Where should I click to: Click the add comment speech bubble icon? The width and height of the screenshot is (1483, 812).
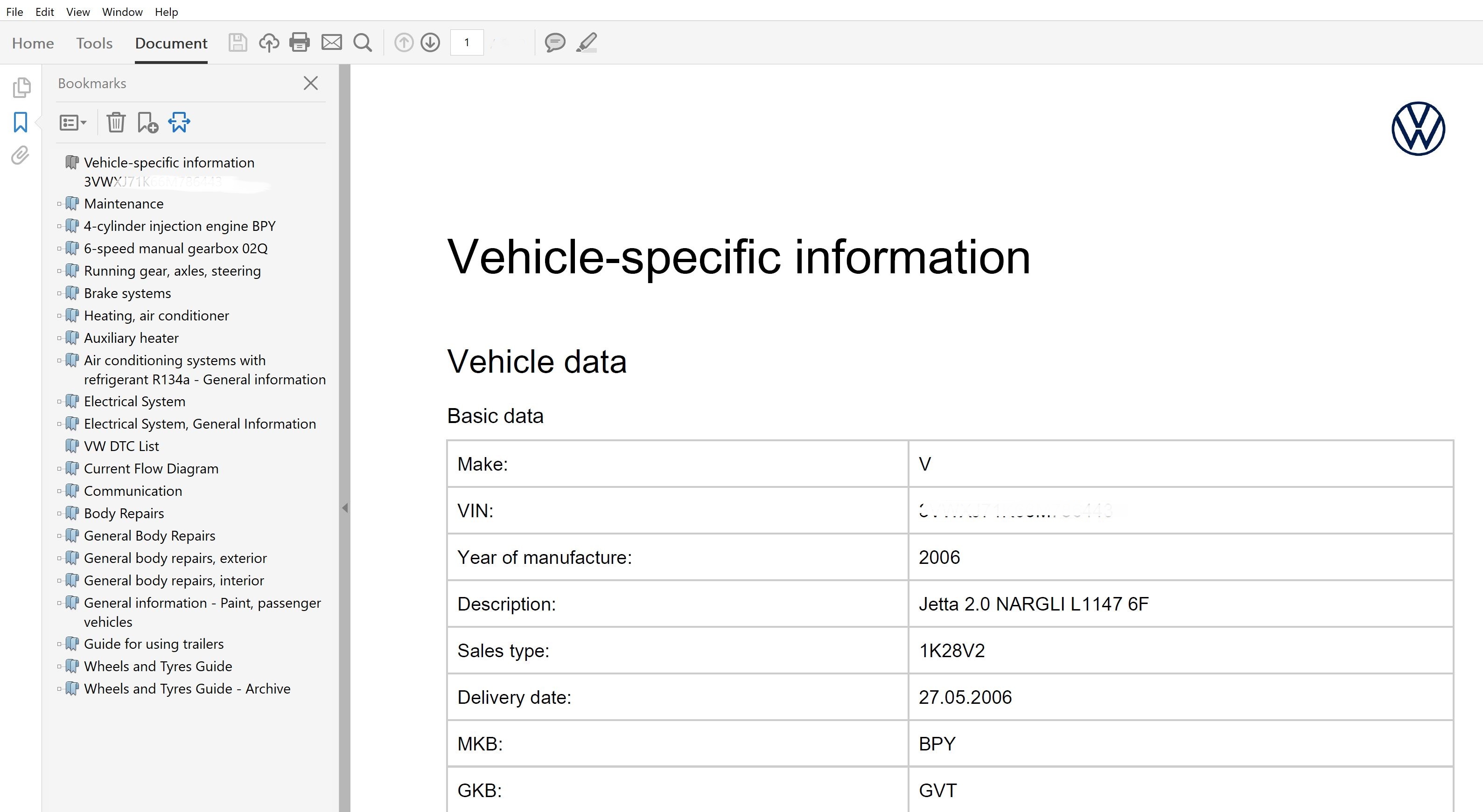pyautogui.click(x=554, y=42)
